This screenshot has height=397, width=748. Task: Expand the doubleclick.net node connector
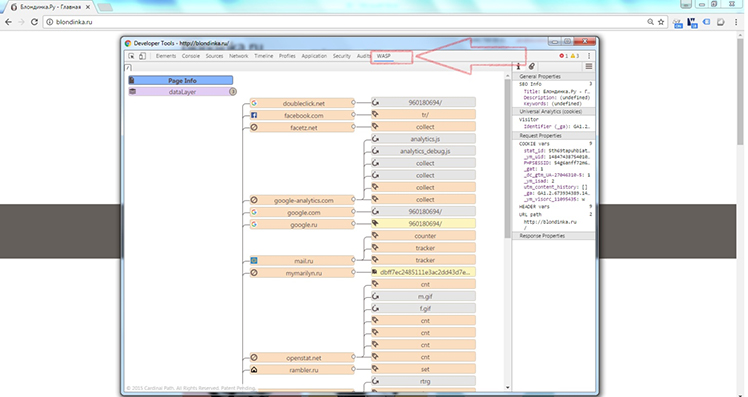click(x=353, y=103)
